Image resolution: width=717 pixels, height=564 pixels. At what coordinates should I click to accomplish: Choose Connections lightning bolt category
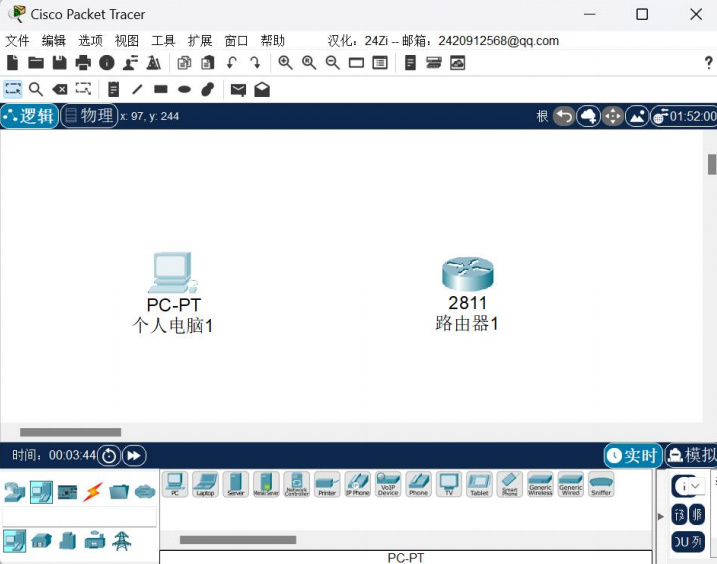click(x=93, y=492)
